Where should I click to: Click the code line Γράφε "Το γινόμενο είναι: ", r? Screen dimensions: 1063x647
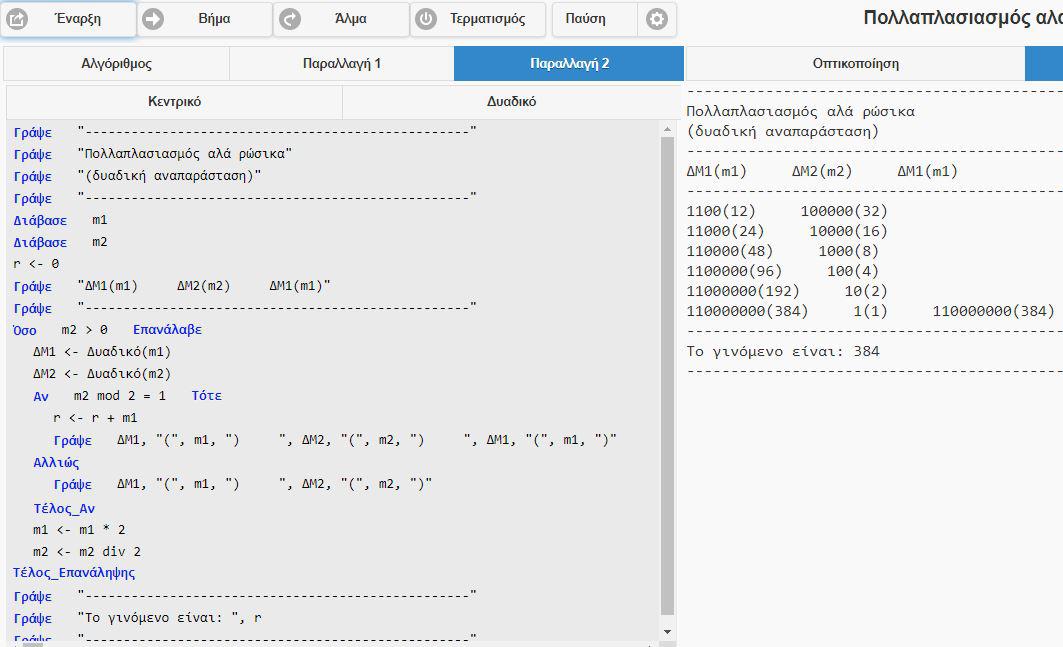(138, 618)
